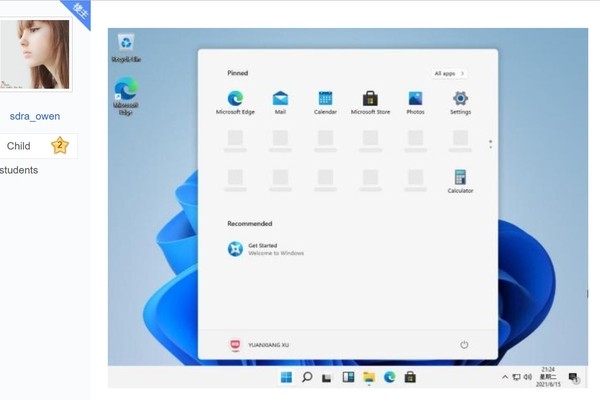Launch Edge from the taskbar
The width and height of the screenshot is (600, 400).
coord(390,377)
